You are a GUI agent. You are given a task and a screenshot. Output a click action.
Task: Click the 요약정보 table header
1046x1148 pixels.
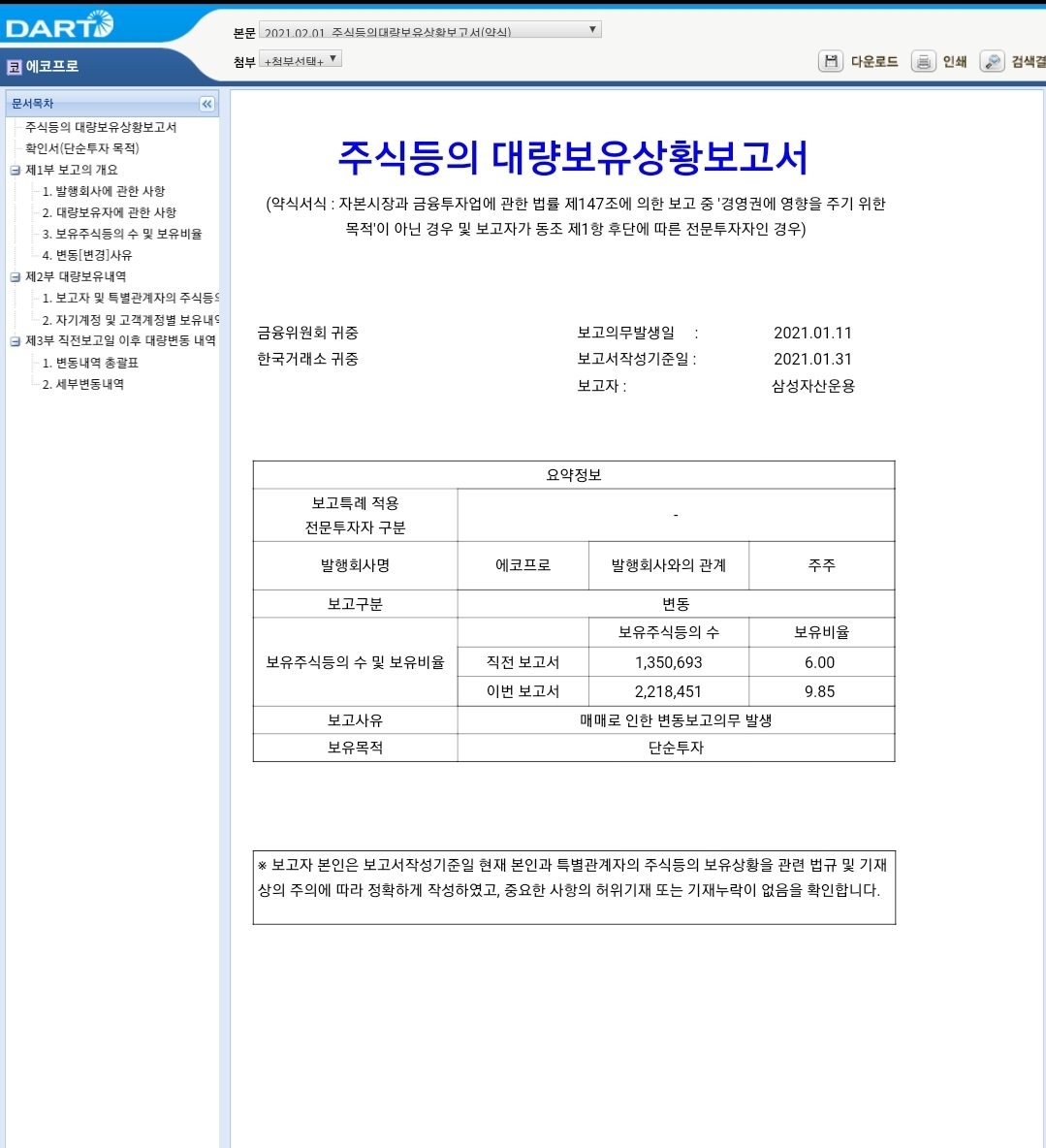click(574, 474)
